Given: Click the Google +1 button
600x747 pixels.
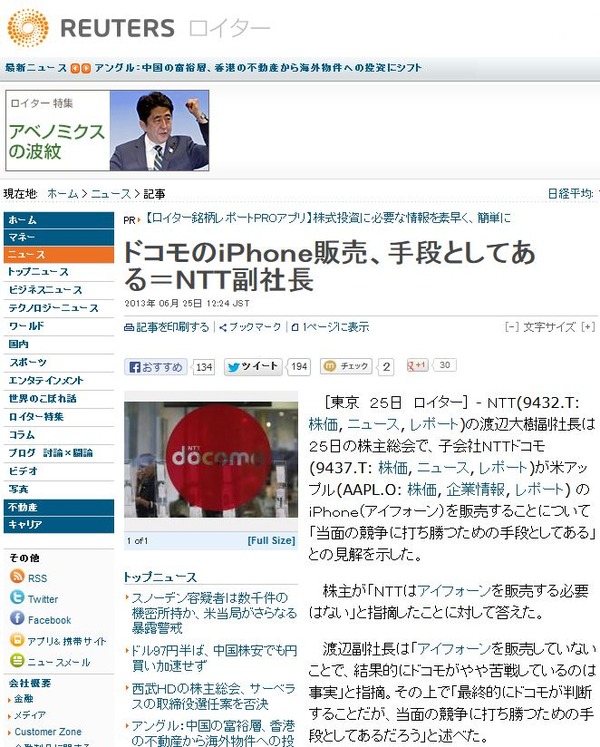Looking at the screenshot, I should tap(417, 365).
